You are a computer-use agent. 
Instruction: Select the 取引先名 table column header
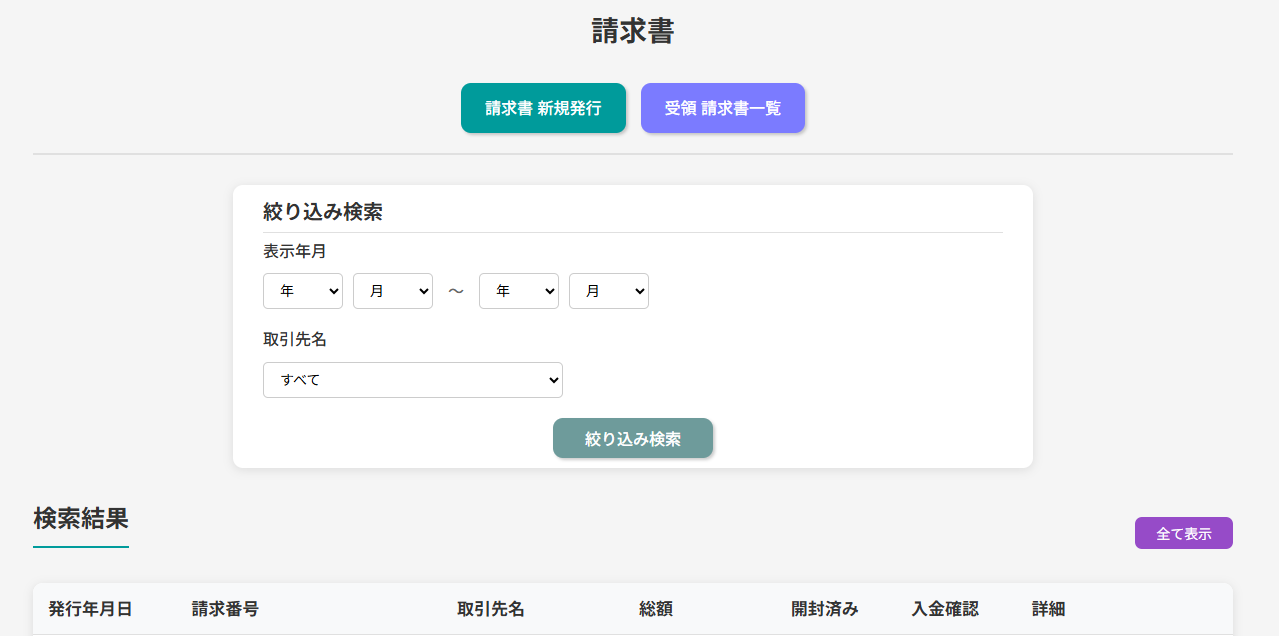491,609
